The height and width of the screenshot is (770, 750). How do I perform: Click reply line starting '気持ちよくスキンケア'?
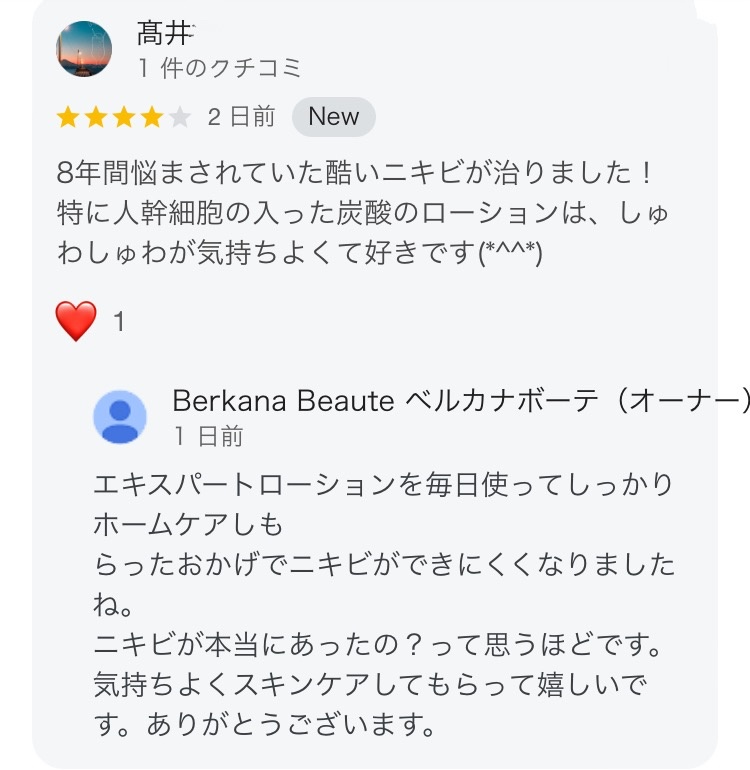370,687
